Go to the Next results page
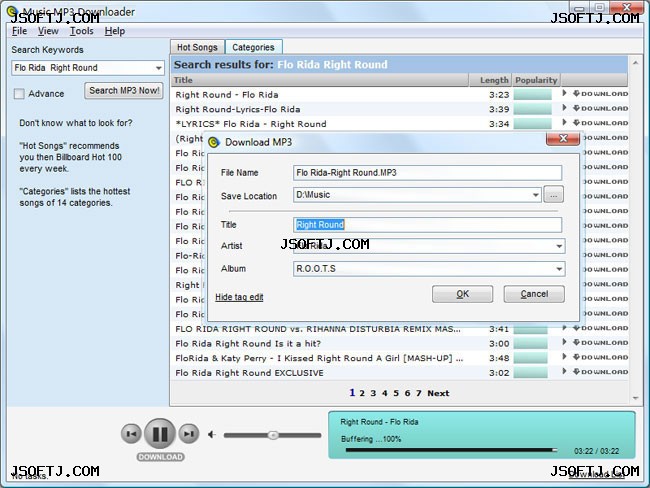650x488 pixels. [x=438, y=393]
